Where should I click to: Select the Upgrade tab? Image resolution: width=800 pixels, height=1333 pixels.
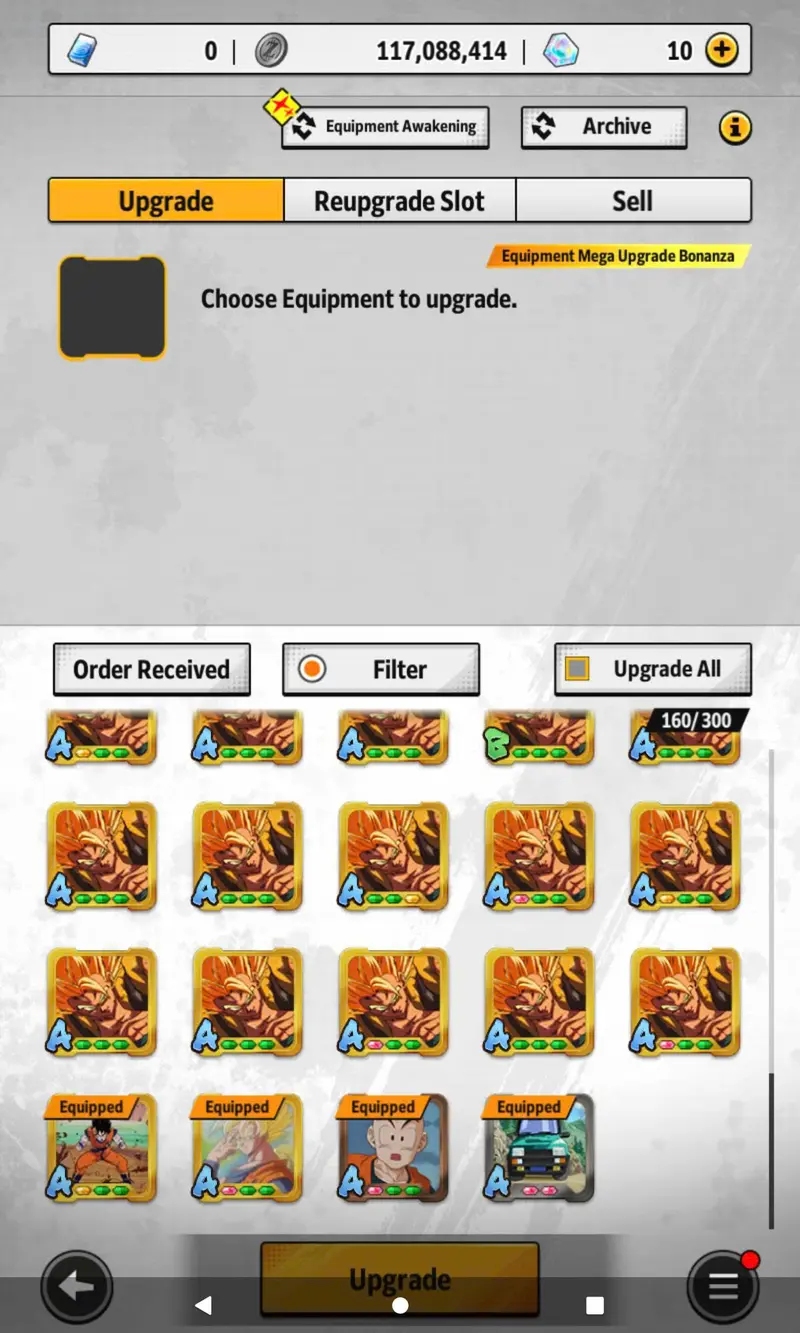[x=166, y=200]
